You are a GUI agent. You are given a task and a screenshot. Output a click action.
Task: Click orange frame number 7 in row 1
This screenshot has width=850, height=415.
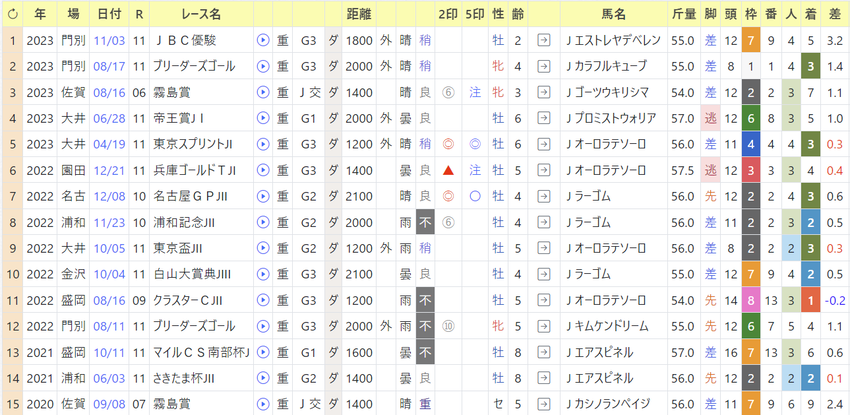pos(750,40)
